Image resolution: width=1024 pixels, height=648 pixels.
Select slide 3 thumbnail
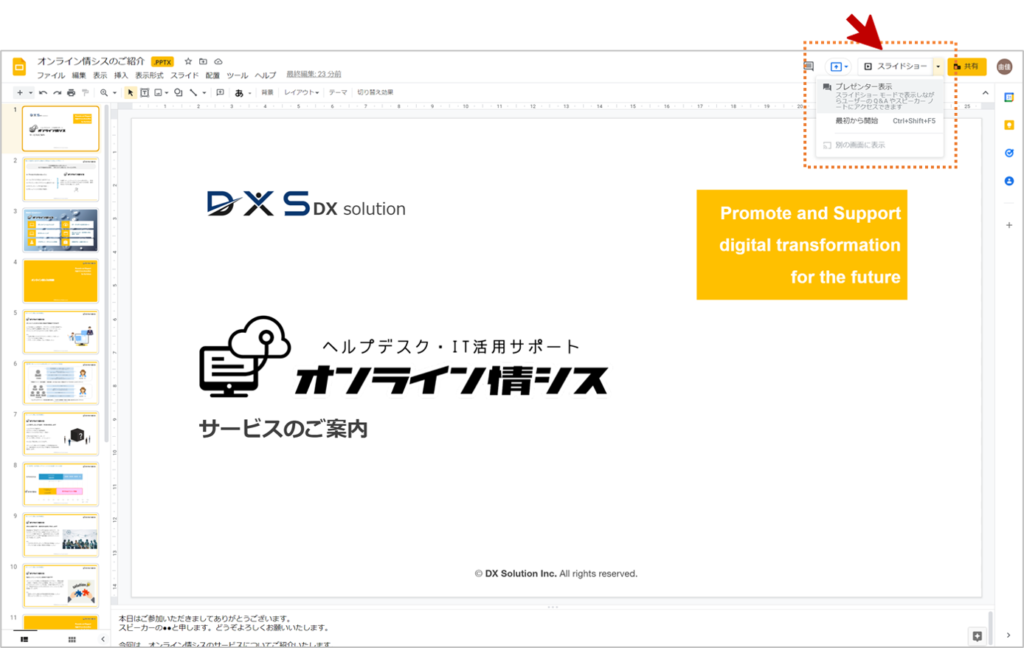pyautogui.click(x=61, y=231)
